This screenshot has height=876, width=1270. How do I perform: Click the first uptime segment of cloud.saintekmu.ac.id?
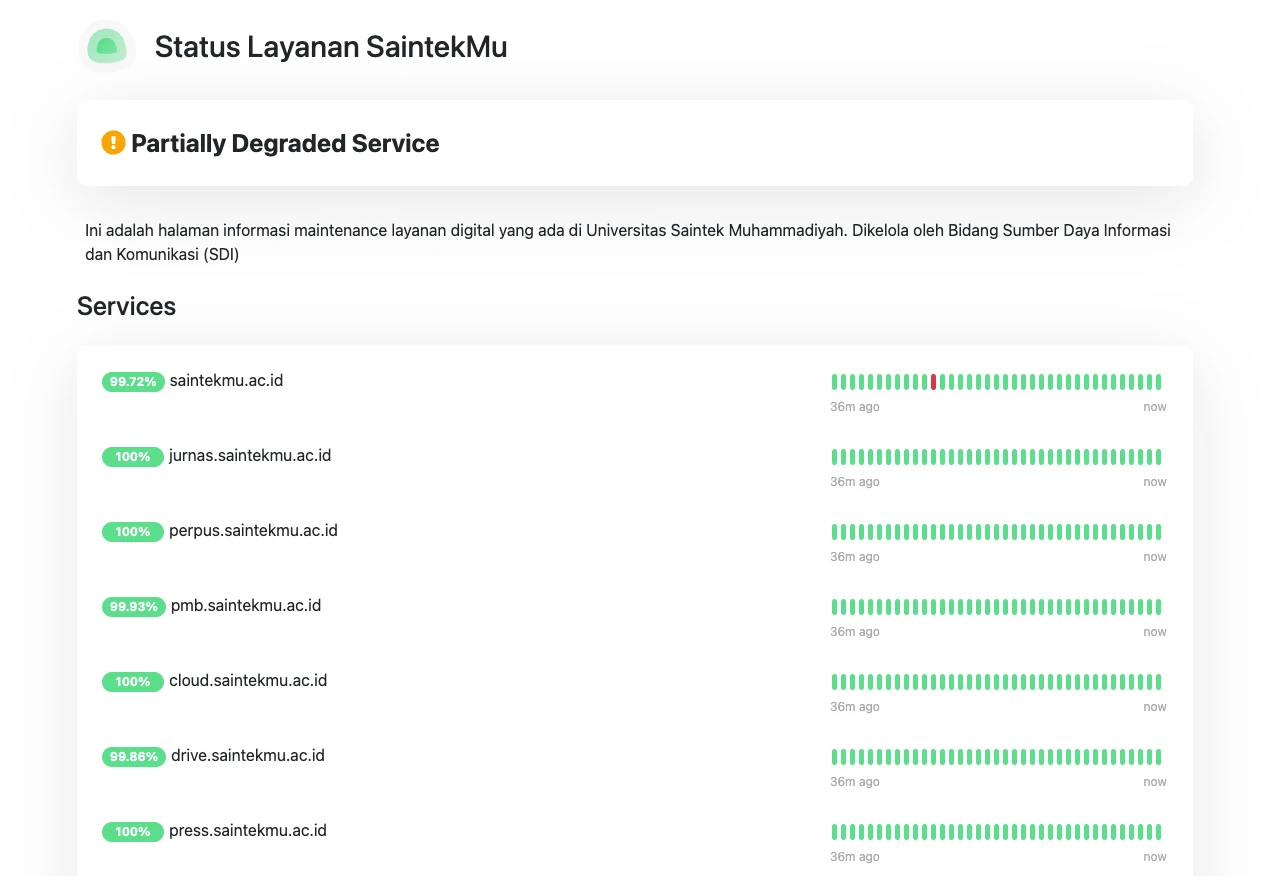pyautogui.click(x=834, y=681)
